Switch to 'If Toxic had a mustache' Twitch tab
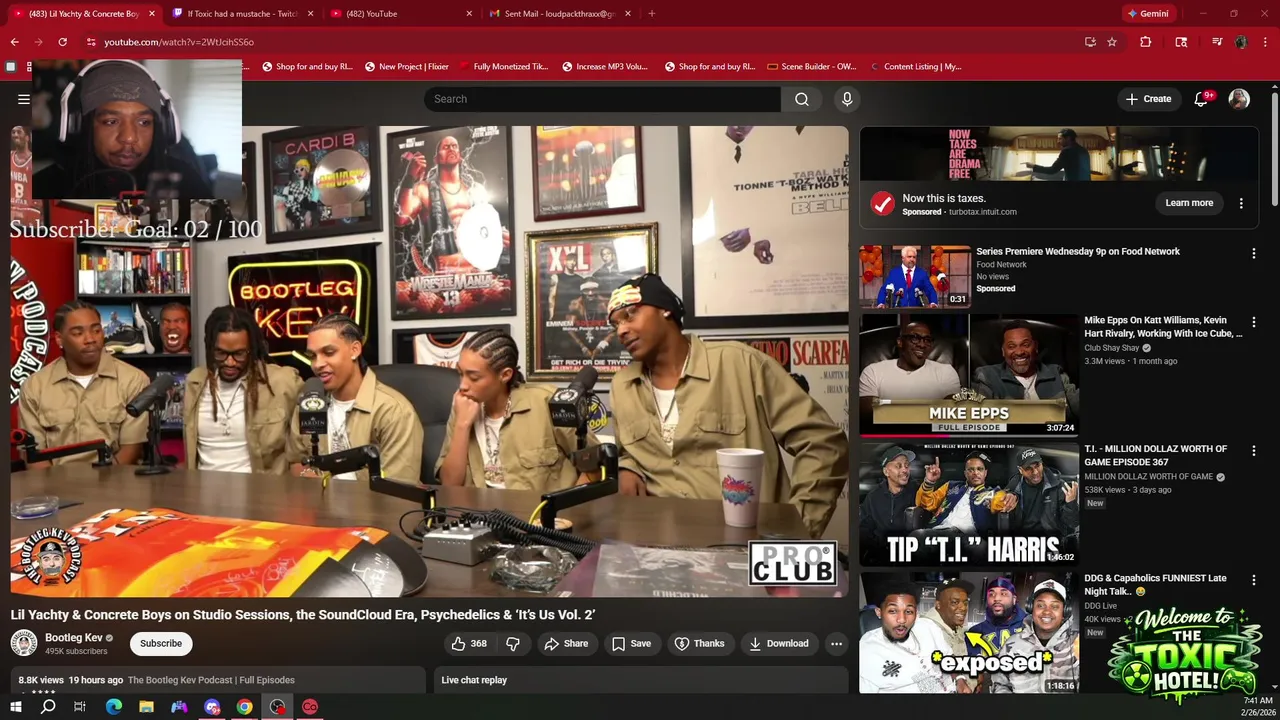The width and height of the screenshot is (1280, 720). pos(243,14)
